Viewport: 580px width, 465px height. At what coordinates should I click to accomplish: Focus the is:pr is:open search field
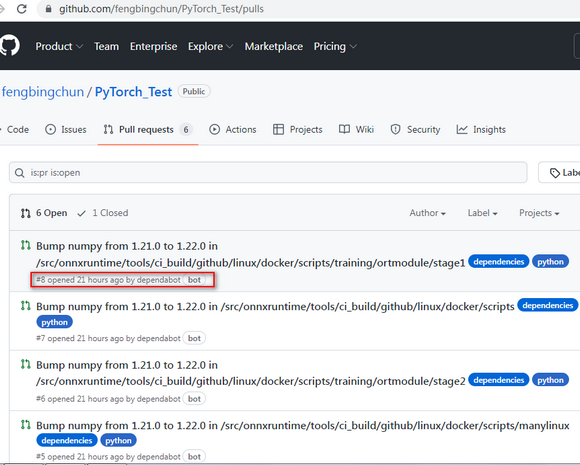coord(268,172)
